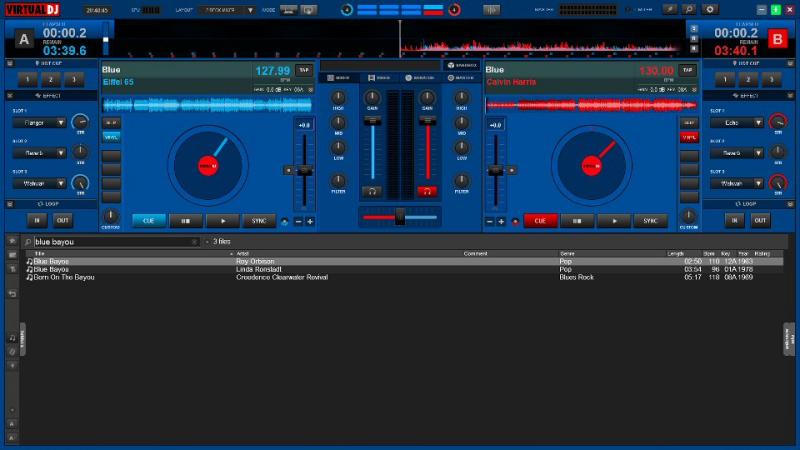The image size is (800, 450).
Task: Tap tempo with deck A TAP button
Action: click(x=304, y=70)
